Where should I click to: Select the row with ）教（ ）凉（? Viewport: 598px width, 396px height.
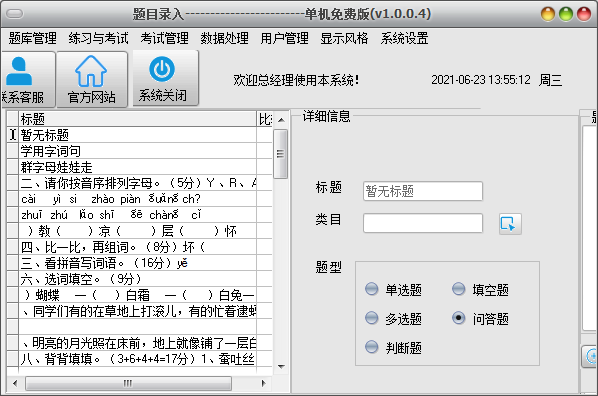coord(137,231)
